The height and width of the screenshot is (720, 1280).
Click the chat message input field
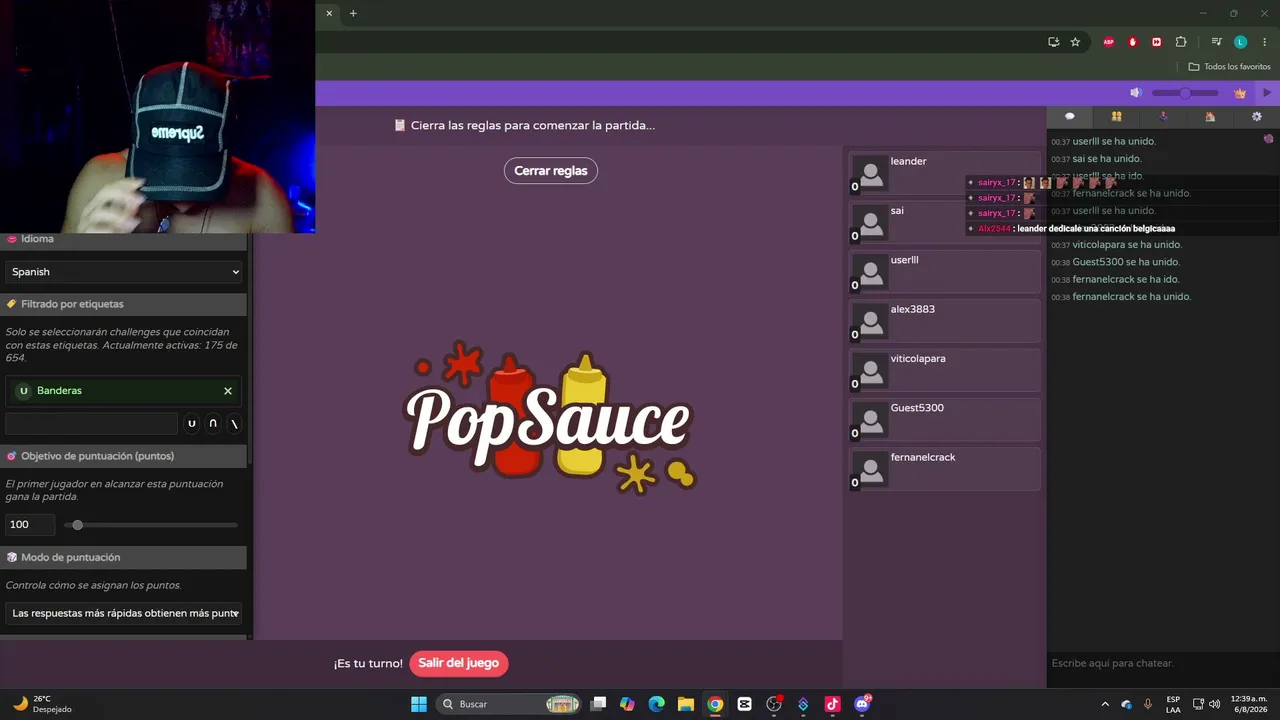tap(1163, 663)
